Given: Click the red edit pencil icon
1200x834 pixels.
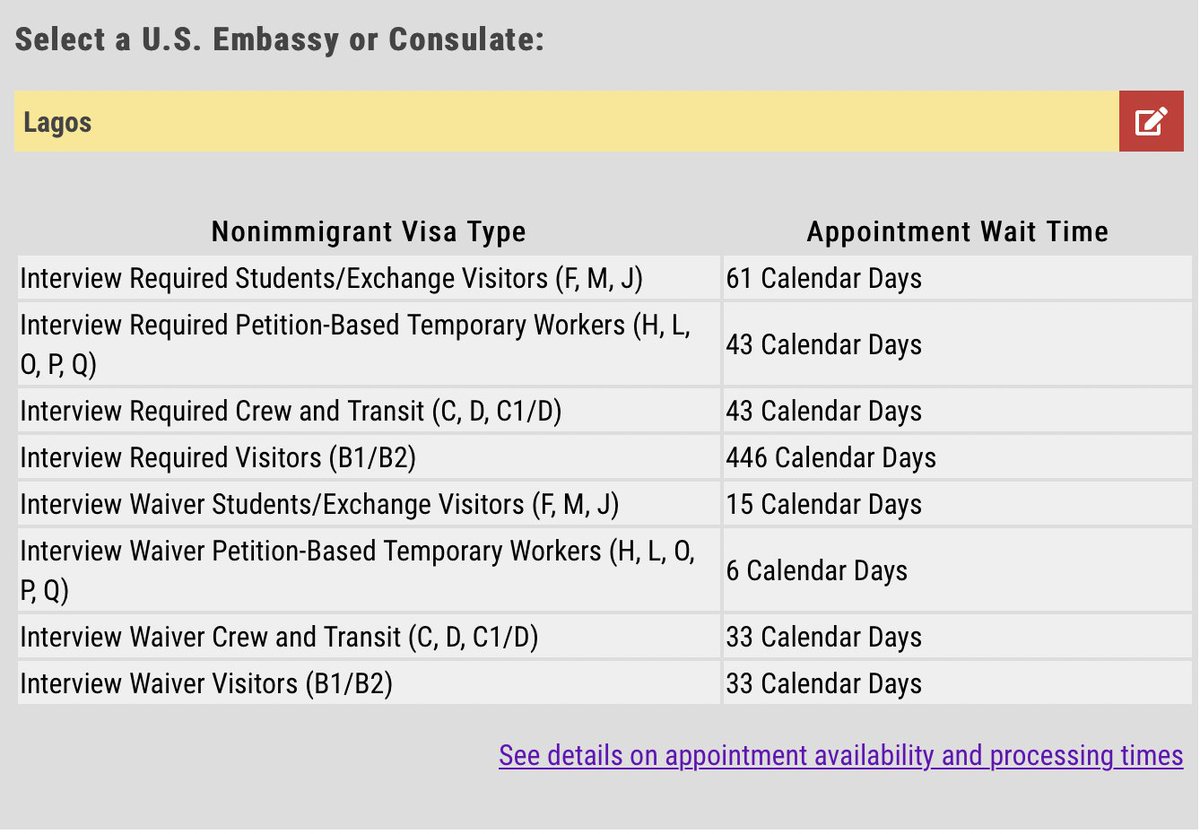Looking at the screenshot, I should [x=1151, y=122].
